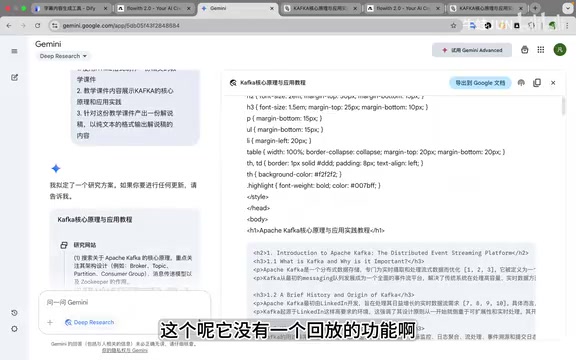Click the research icon beside the Kafka panel title
This screenshot has height=360, width=576.
coord(233,83)
